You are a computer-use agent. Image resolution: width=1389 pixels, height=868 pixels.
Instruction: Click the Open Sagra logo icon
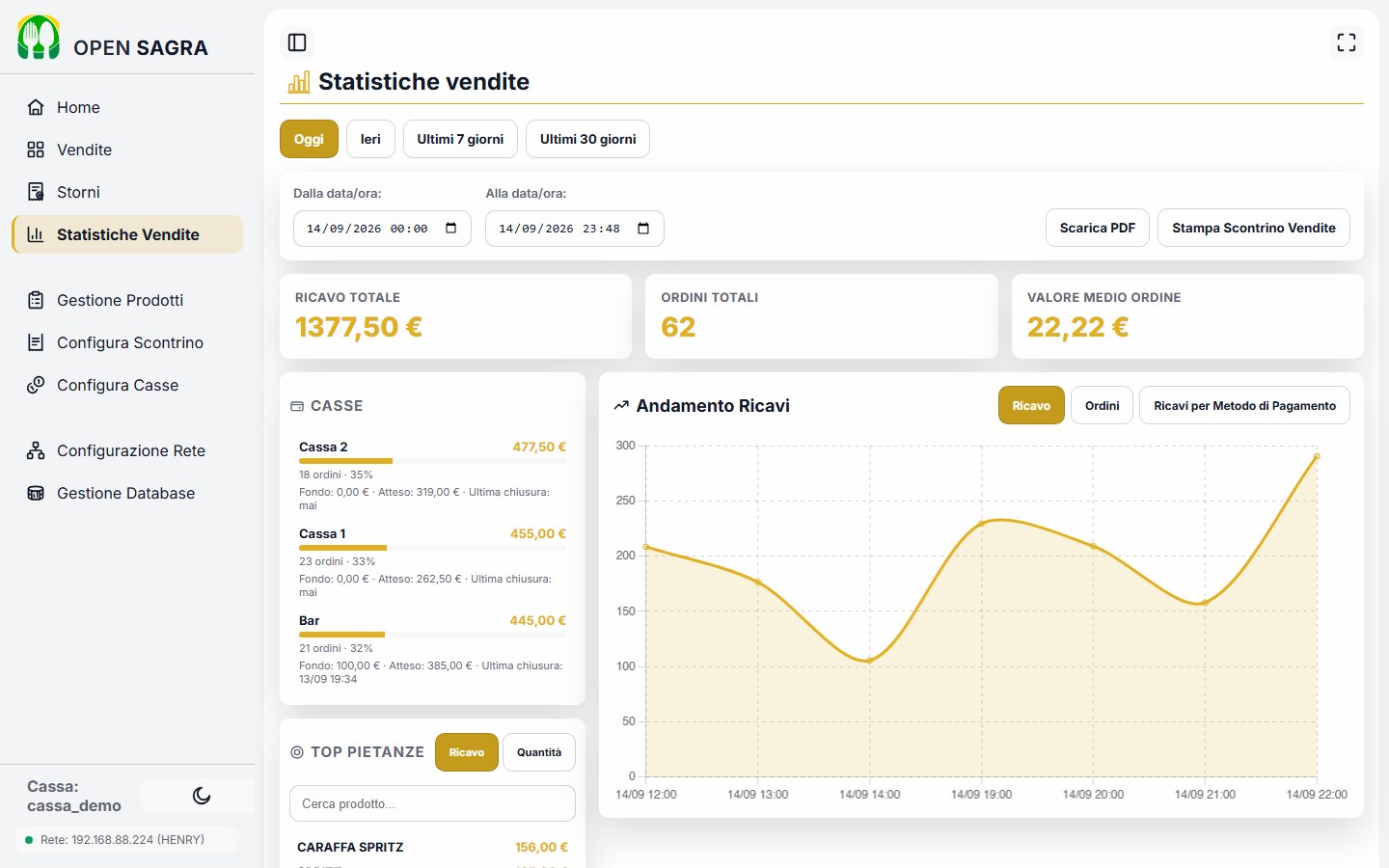point(39,38)
